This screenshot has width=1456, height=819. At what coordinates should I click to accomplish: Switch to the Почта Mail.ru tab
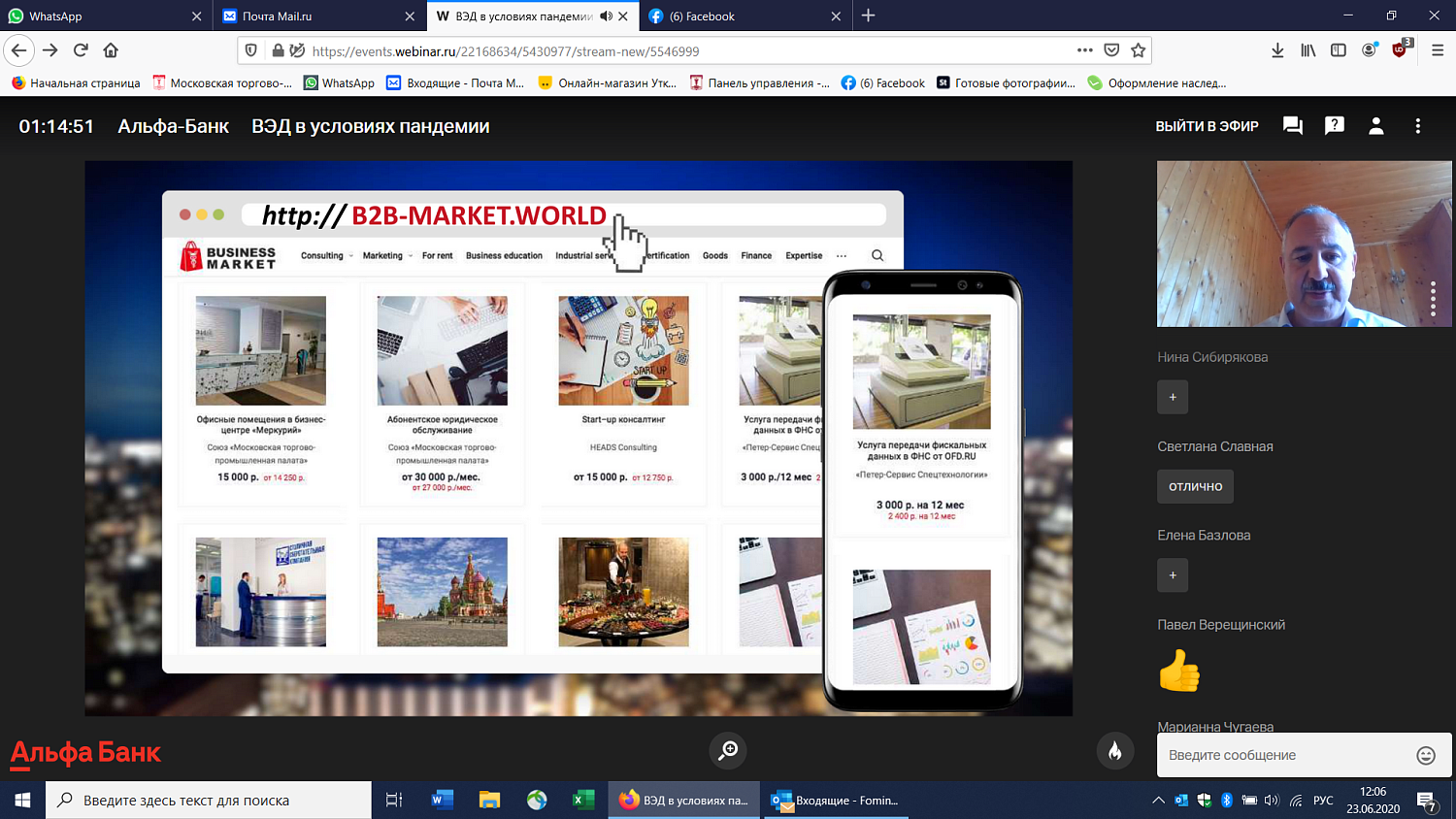tap(319, 16)
